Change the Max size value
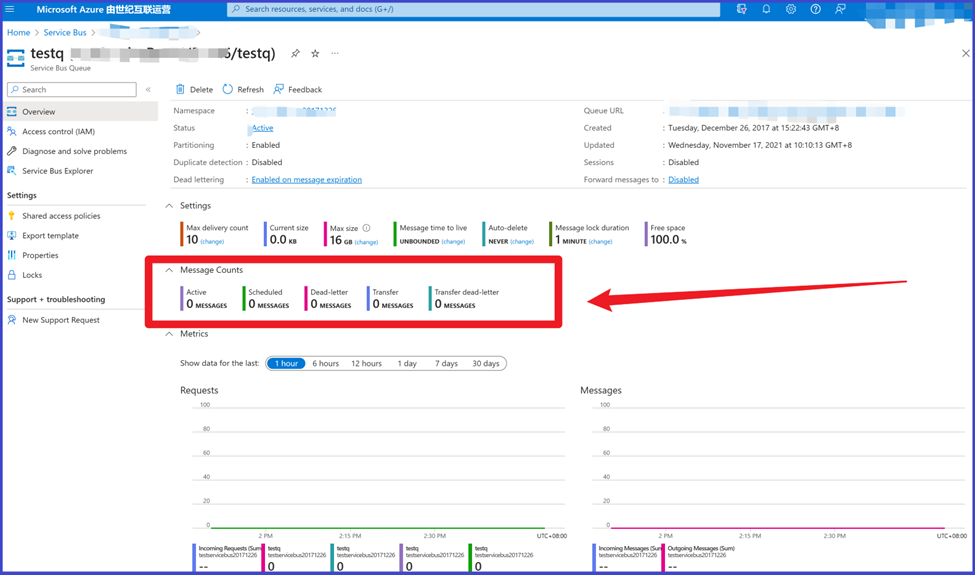 click(x=366, y=242)
